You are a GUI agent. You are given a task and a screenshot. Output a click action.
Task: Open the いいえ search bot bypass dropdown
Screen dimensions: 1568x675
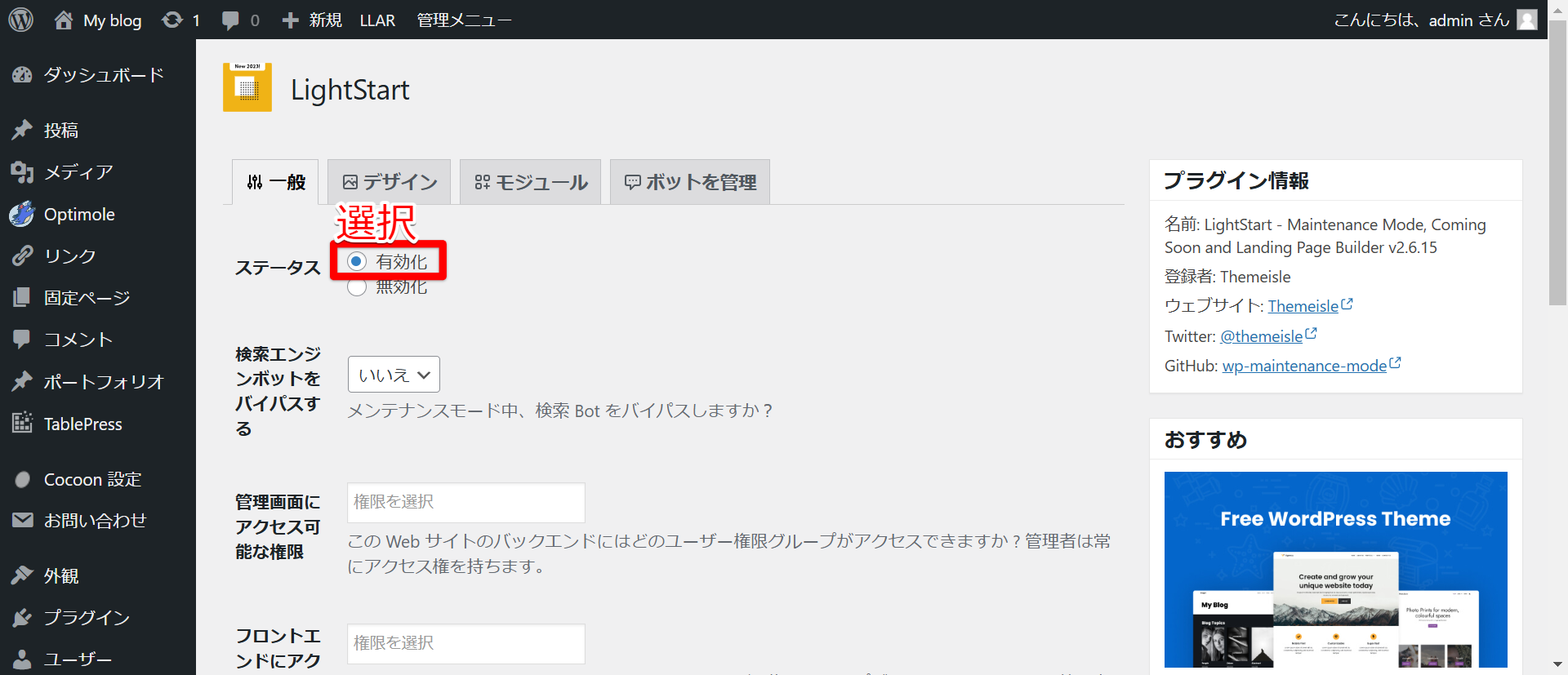click(x=394, y=375)
